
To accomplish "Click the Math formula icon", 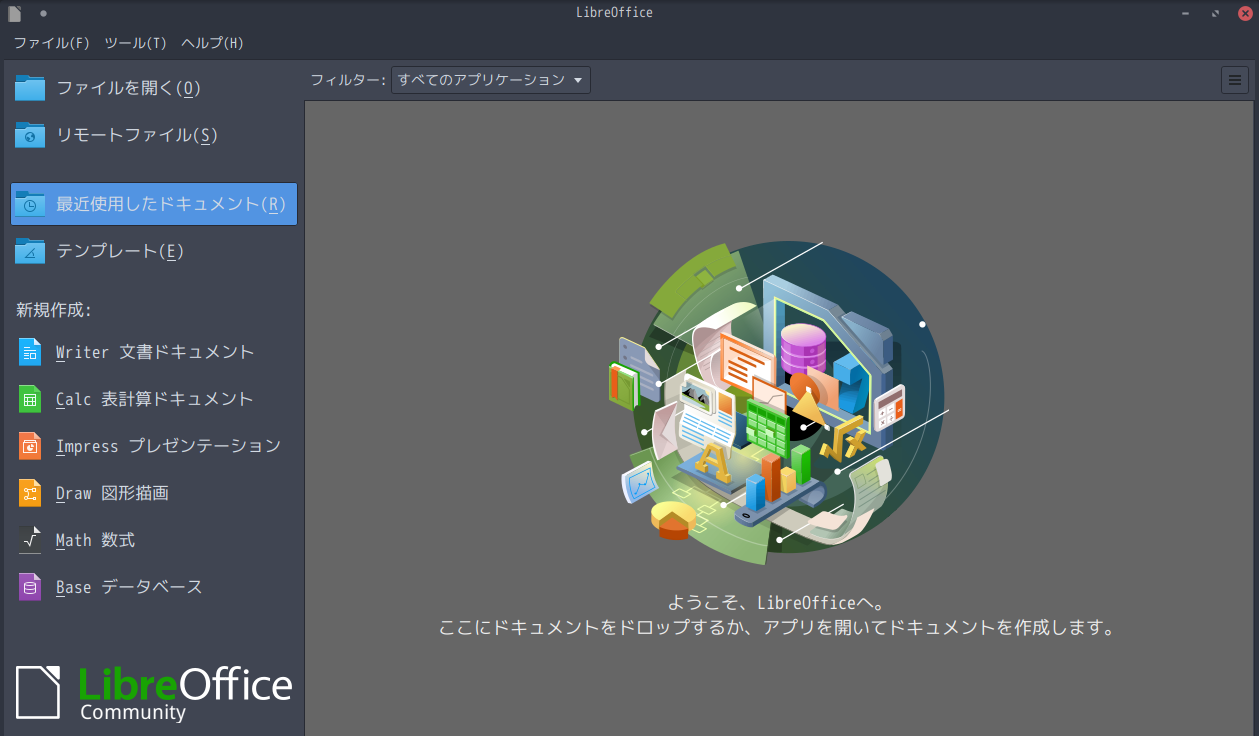I will [30, 540].
